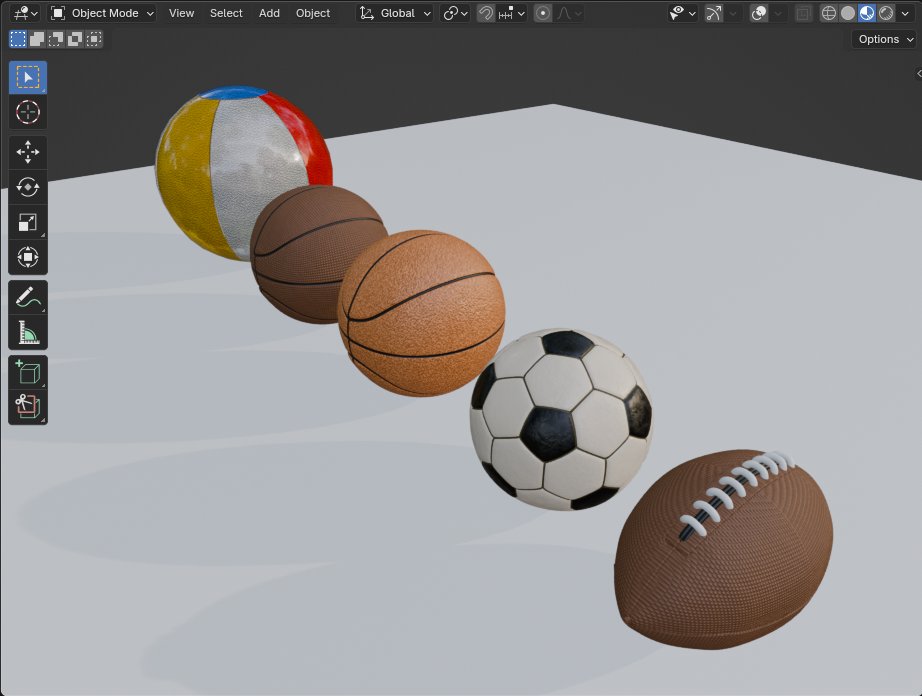This screenshot has width=922, height=696.
Task: Open the editor type selector
Action: click(x=25, y=13)
